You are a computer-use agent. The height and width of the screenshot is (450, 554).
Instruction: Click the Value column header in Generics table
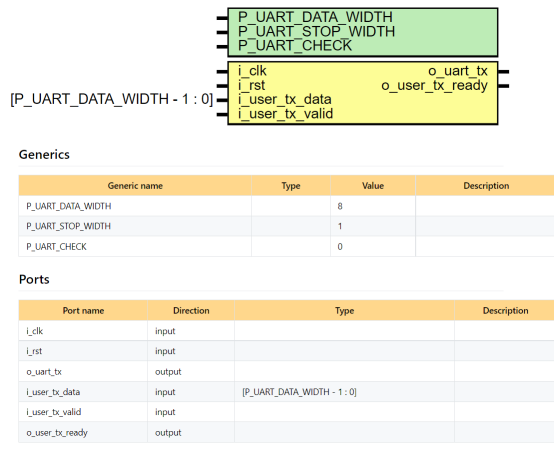click(373, 185)
